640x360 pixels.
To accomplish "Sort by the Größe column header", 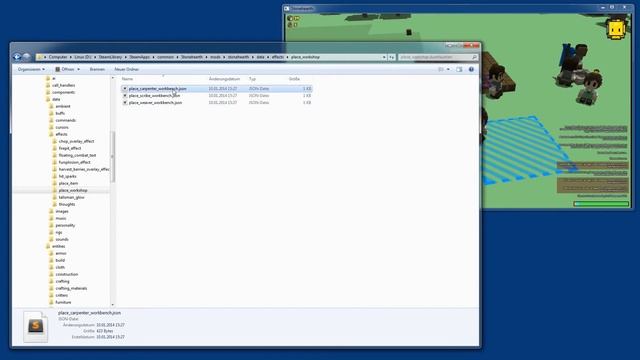I will [x=294, y=79].
